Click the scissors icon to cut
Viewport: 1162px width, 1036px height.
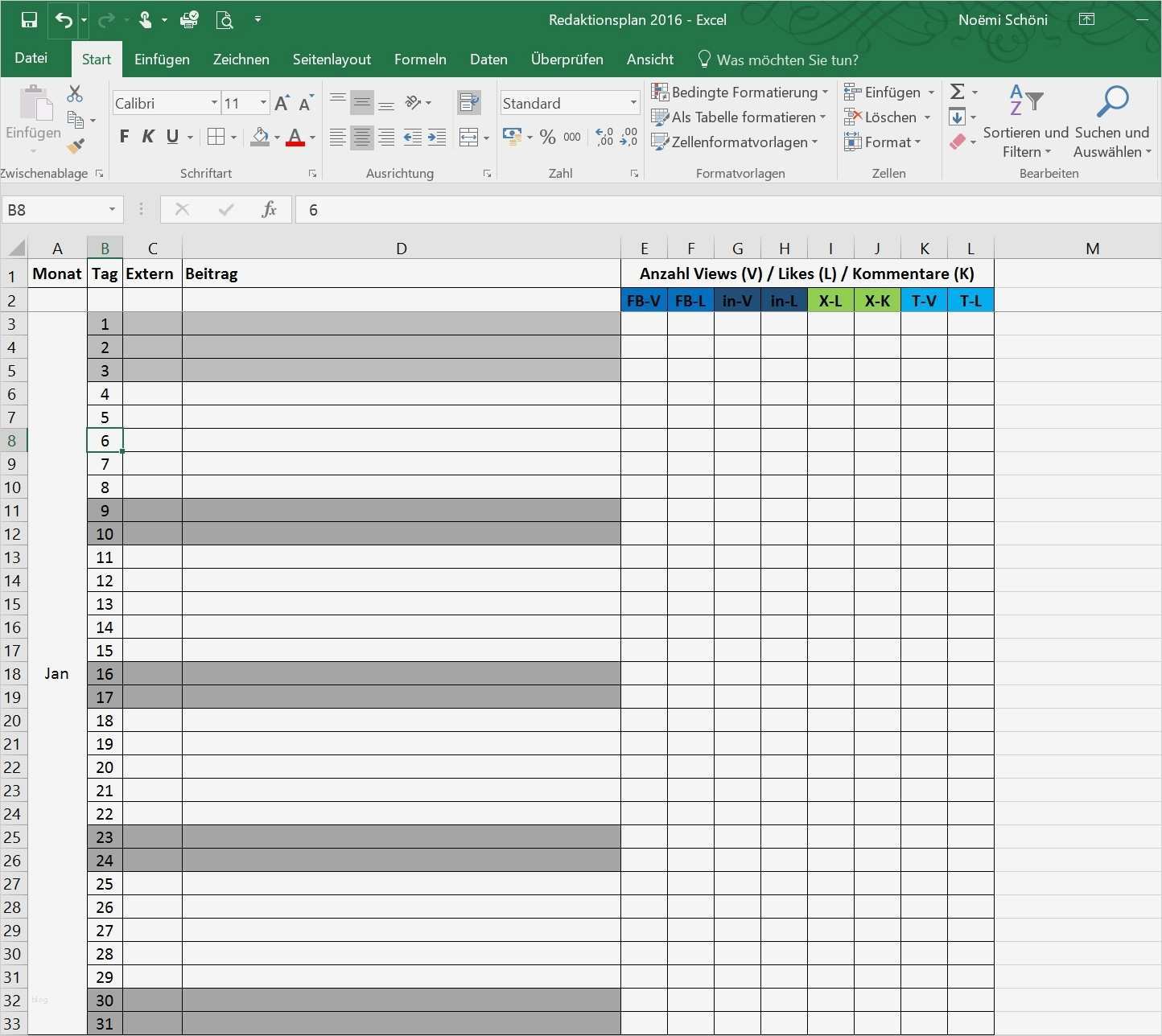click(75, 92)
